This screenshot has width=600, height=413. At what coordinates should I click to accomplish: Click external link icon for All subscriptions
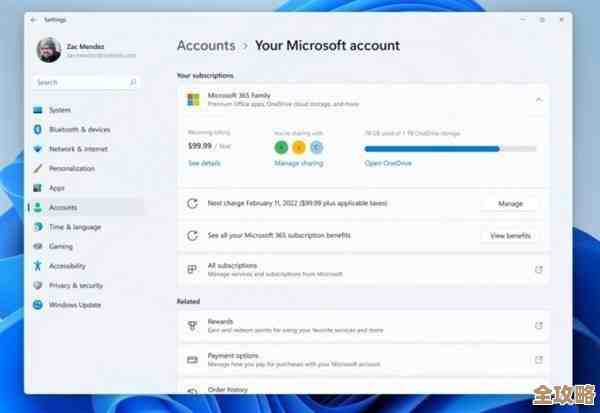coord(539,269)
